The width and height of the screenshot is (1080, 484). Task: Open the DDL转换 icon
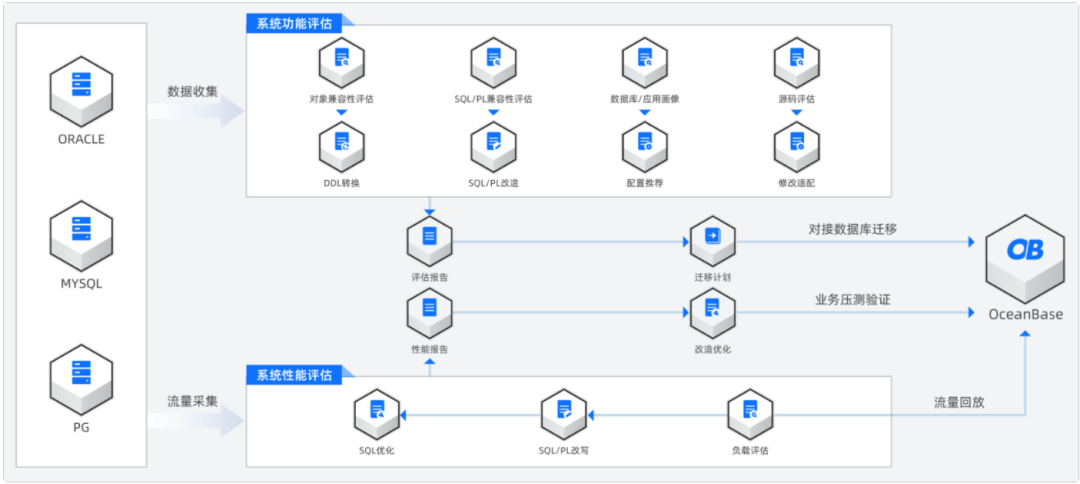point(341,146)
